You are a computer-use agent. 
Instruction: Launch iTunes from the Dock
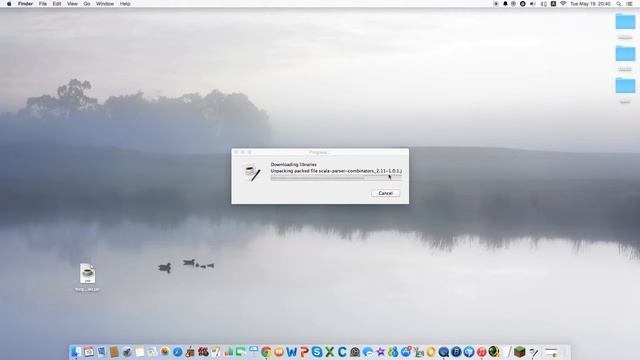(x=482, y=351)
